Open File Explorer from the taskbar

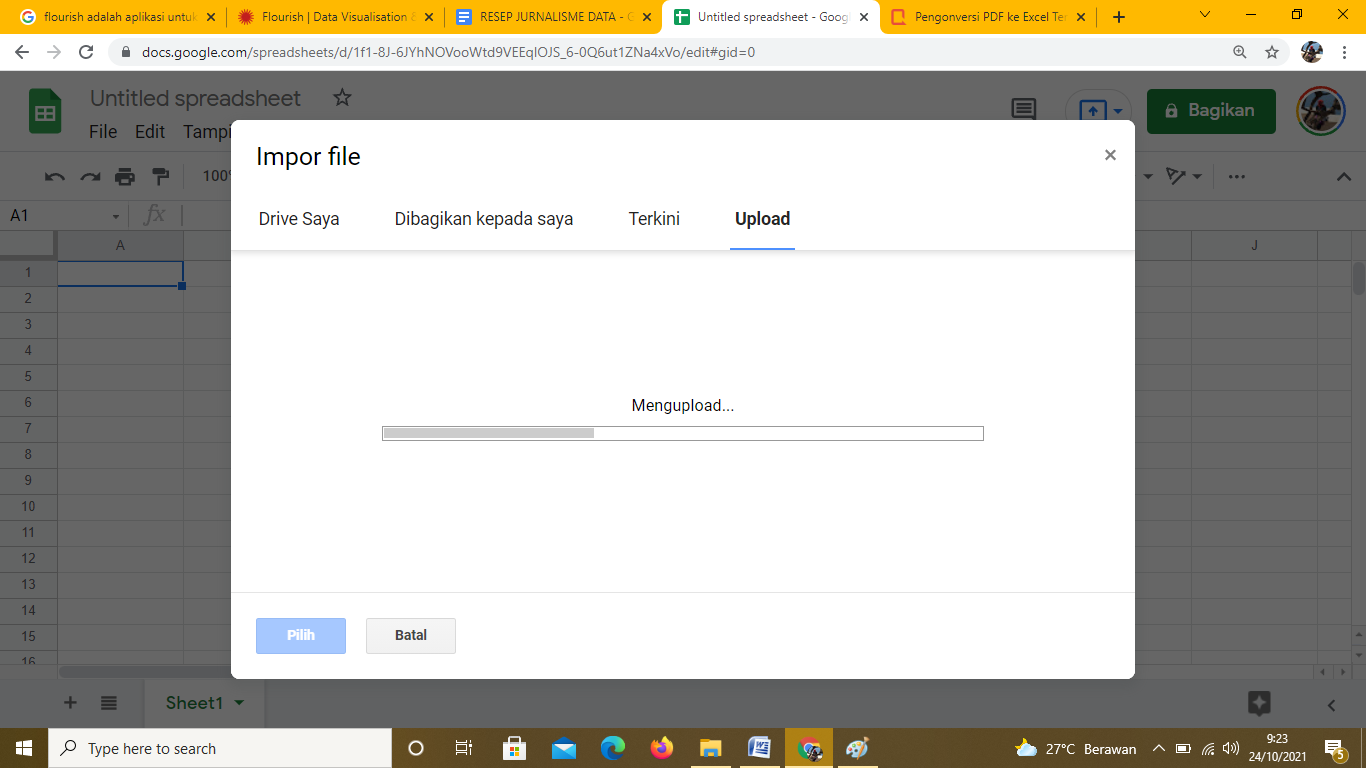click(x=710, y=748)
